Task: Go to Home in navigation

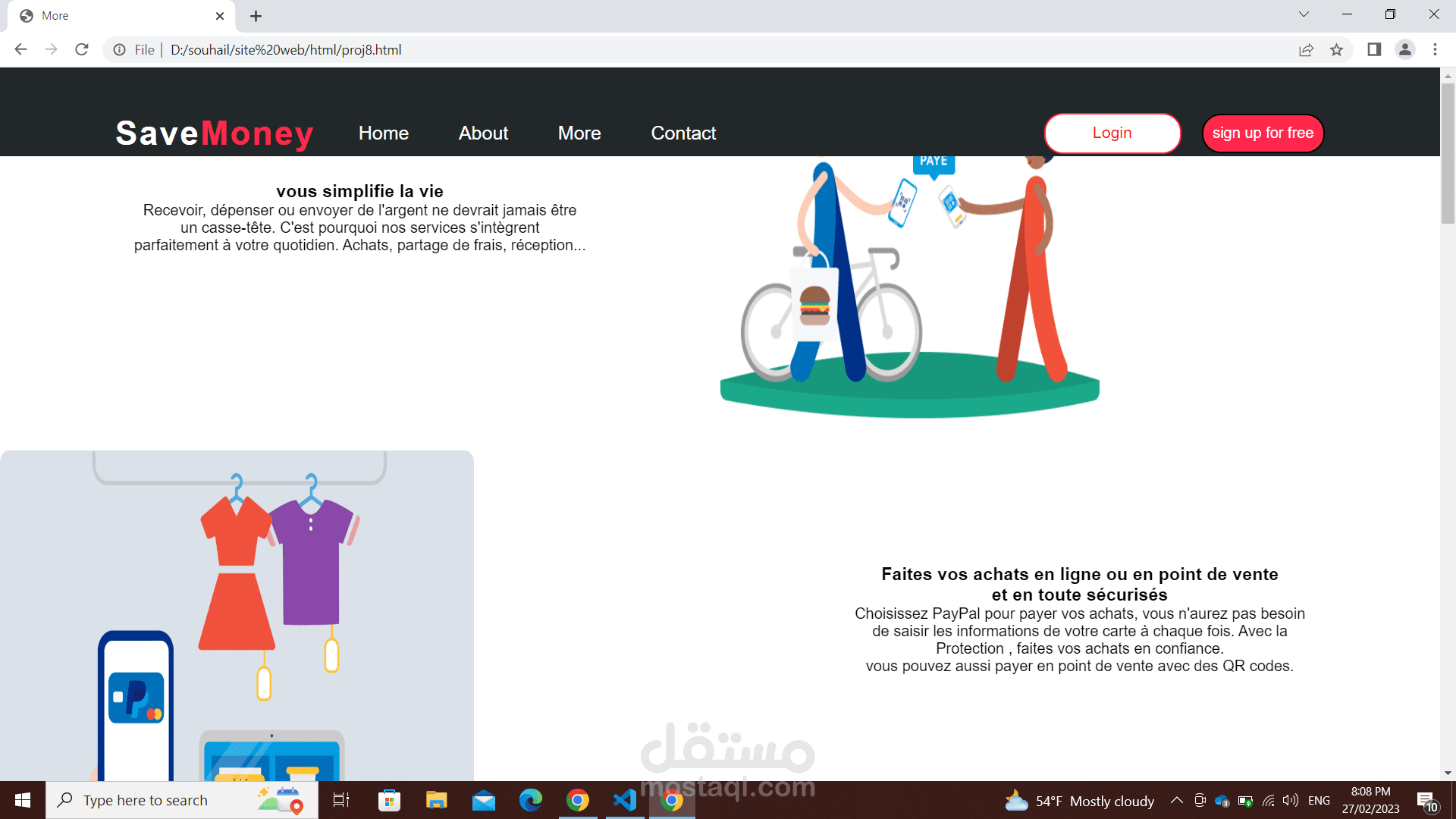Action: click(x=383, y=133)
